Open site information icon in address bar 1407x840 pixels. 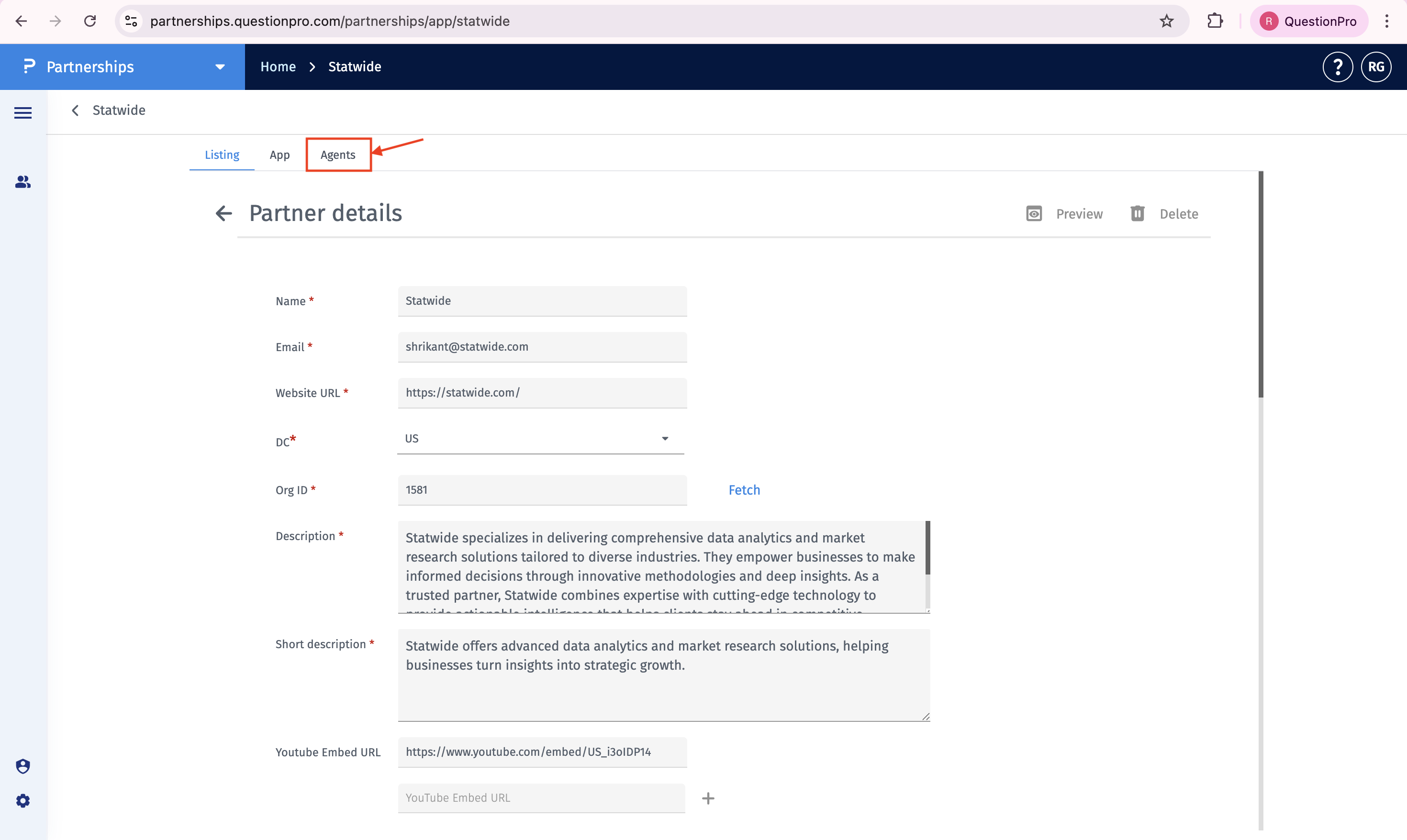[131, 21]
